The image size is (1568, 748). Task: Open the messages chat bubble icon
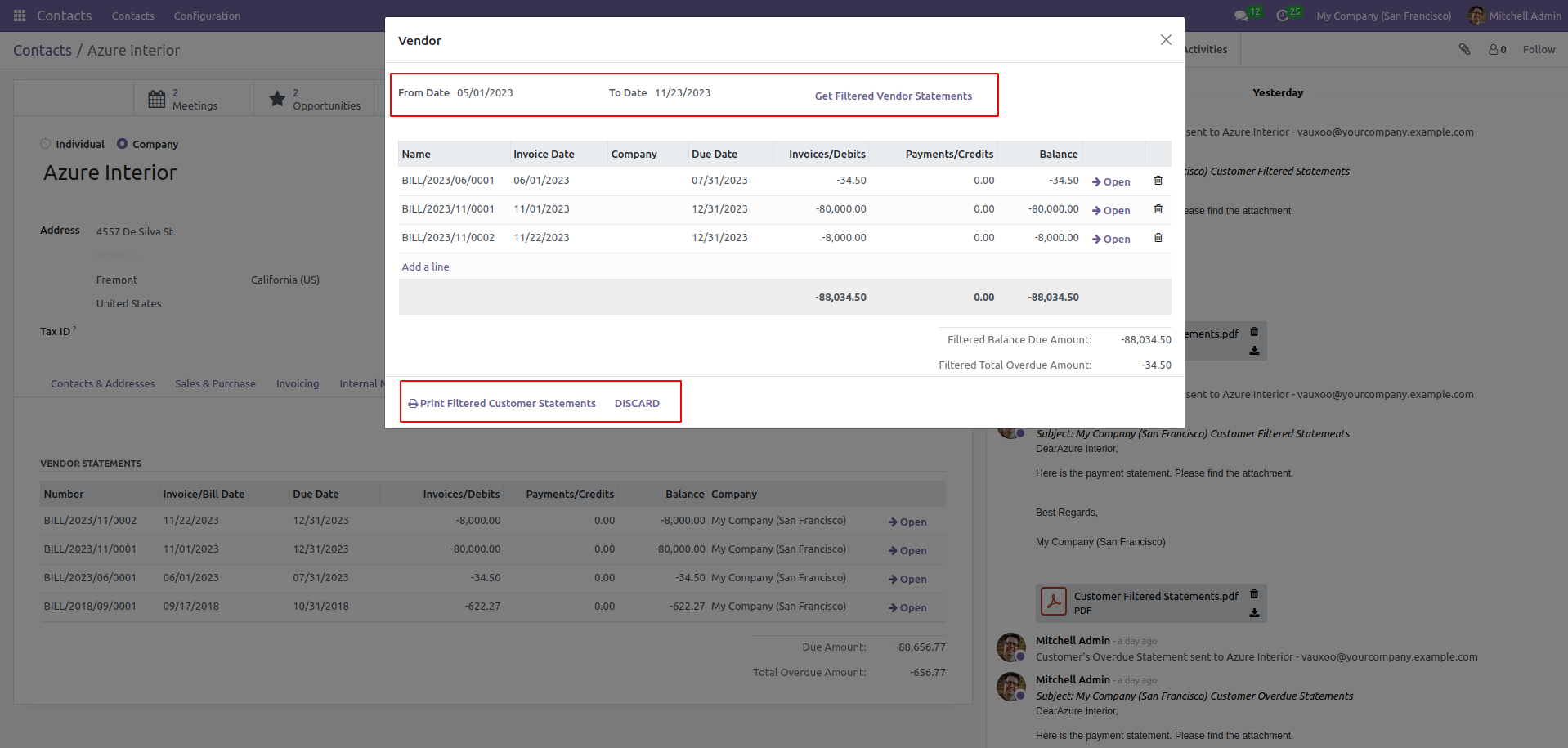[1241, 16]
